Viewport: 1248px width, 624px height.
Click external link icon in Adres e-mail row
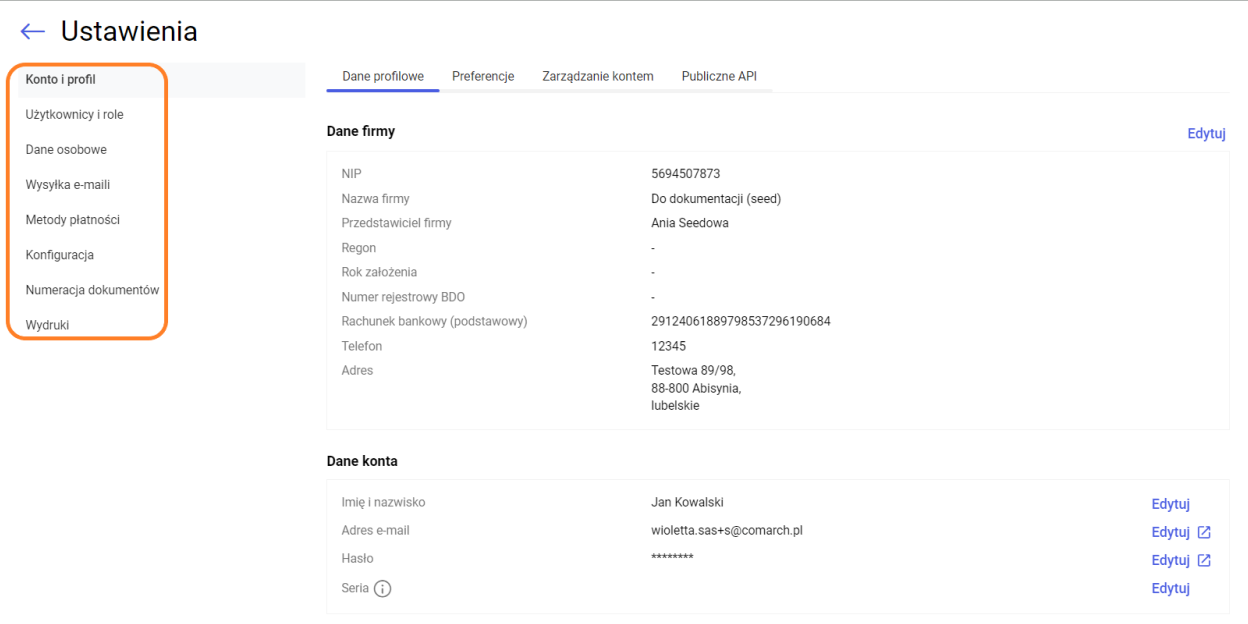point(1204,532)
